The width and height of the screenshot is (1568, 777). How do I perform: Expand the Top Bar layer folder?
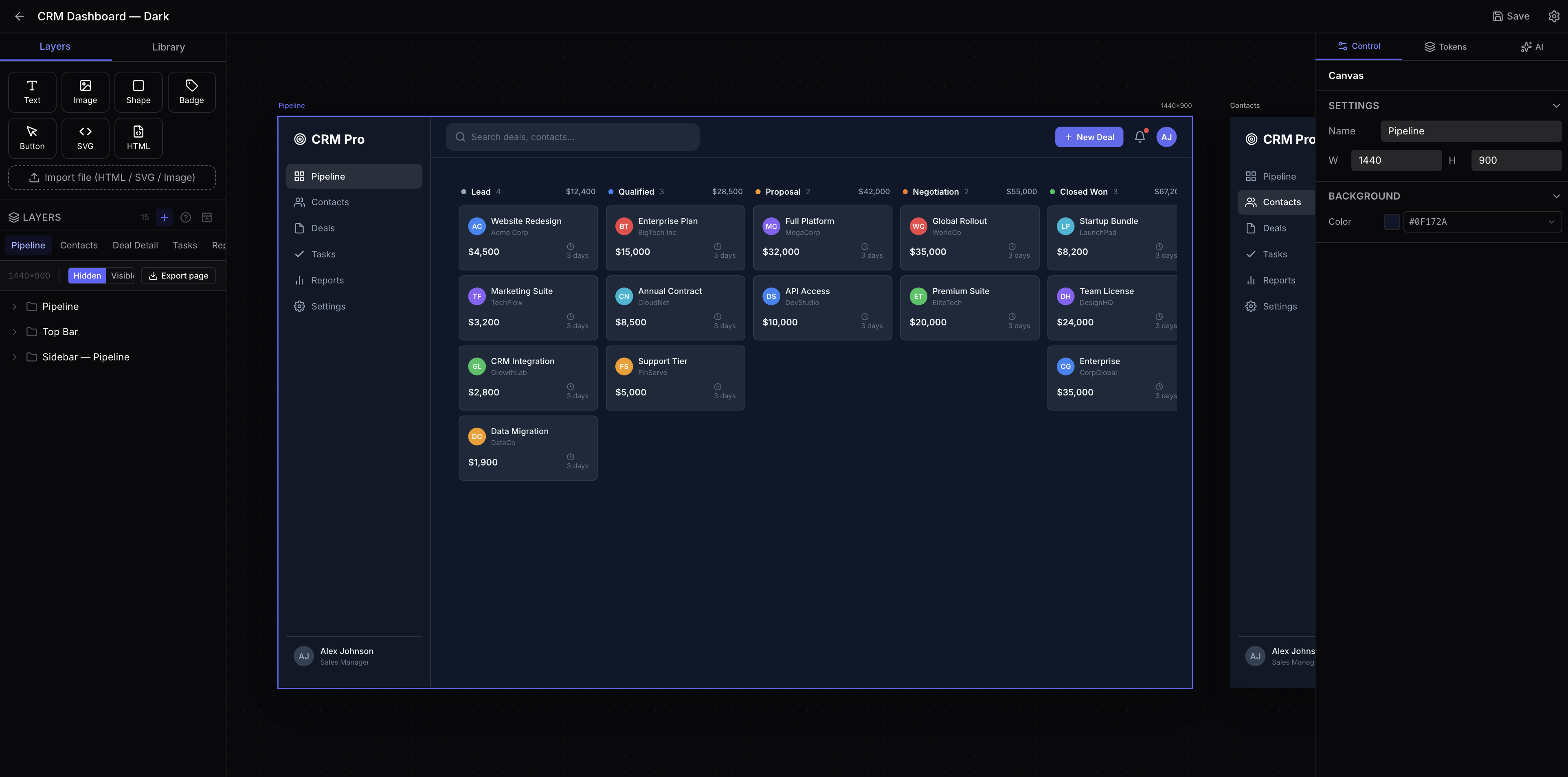(x=15, y=331)
